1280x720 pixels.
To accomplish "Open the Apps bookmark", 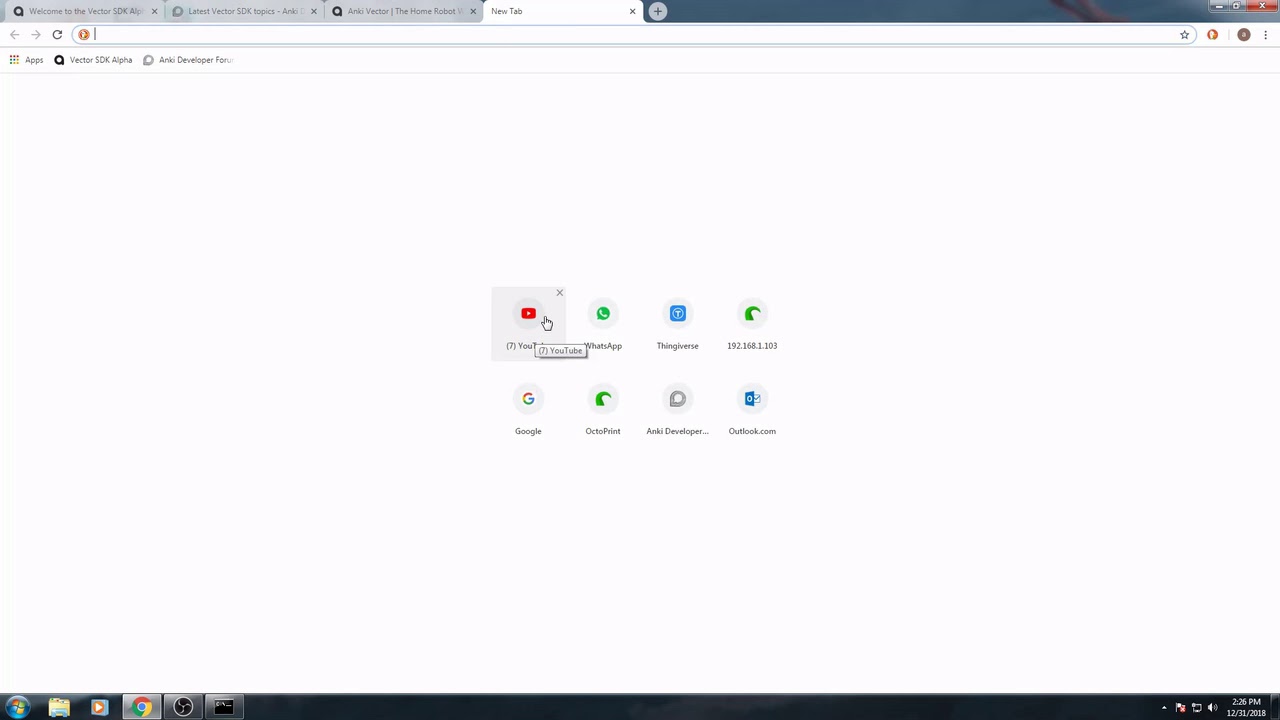I will pyautogui.click(x=26, y=60).
